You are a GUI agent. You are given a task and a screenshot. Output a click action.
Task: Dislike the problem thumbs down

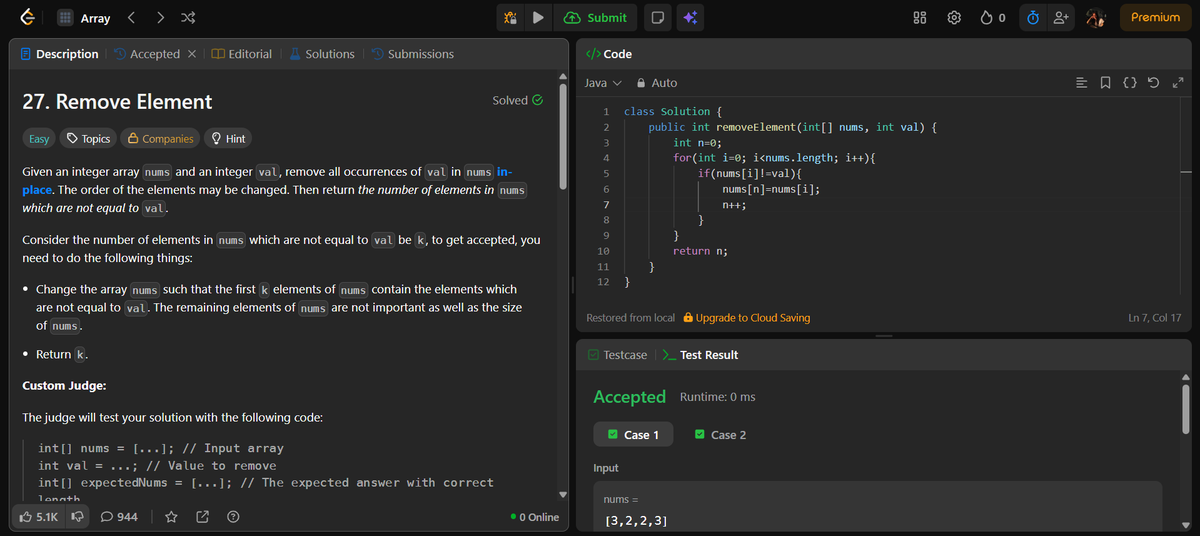coord(77,517)
